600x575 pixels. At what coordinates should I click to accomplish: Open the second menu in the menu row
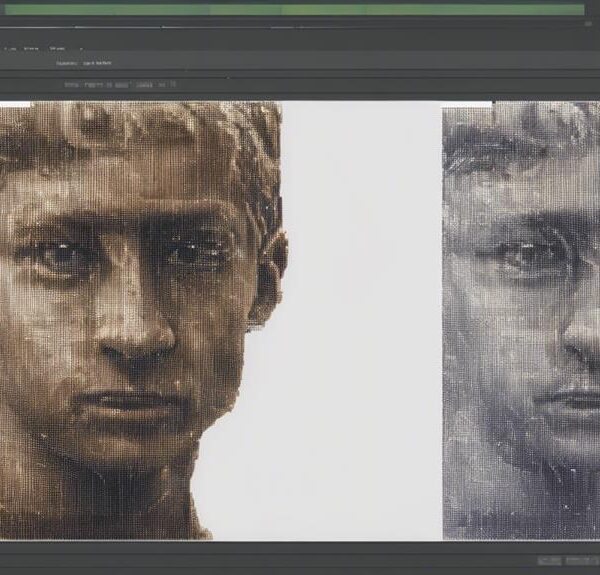31,49
